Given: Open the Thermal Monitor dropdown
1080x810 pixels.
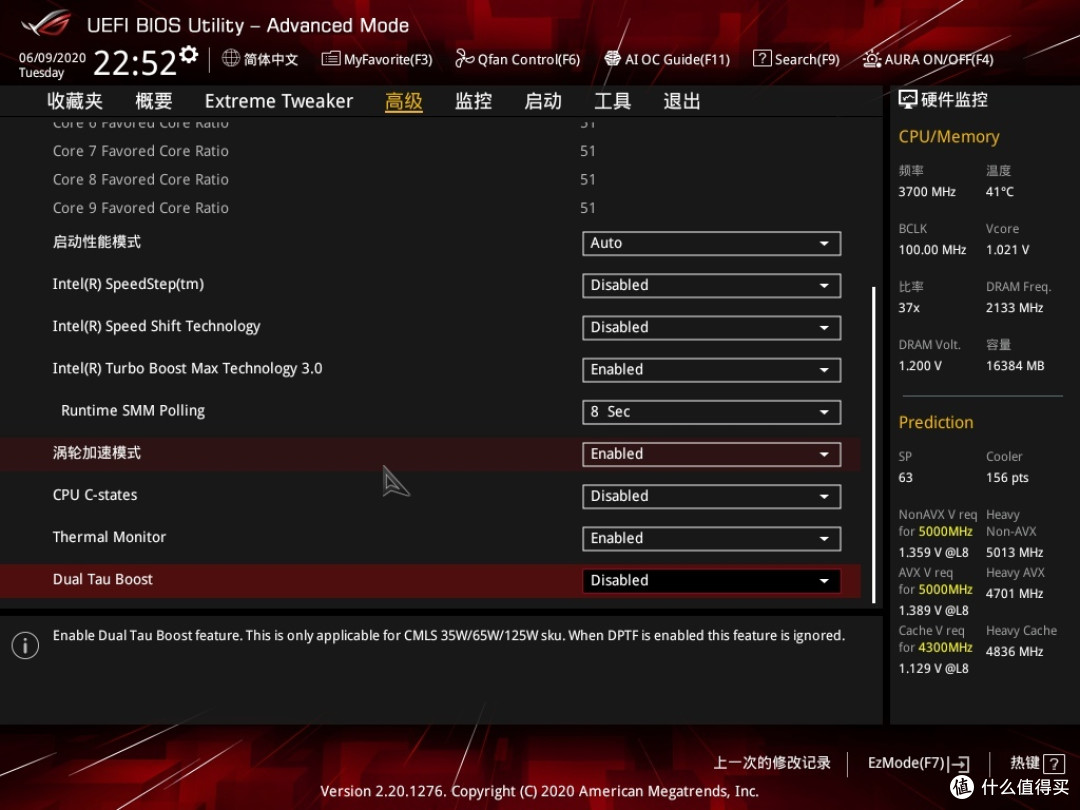Looking at the screenshot, I should pos(712,539).
